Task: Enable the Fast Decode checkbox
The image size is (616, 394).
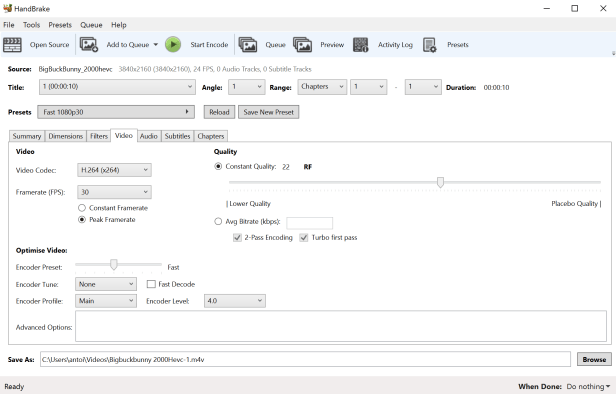Action: coord(151,284)
